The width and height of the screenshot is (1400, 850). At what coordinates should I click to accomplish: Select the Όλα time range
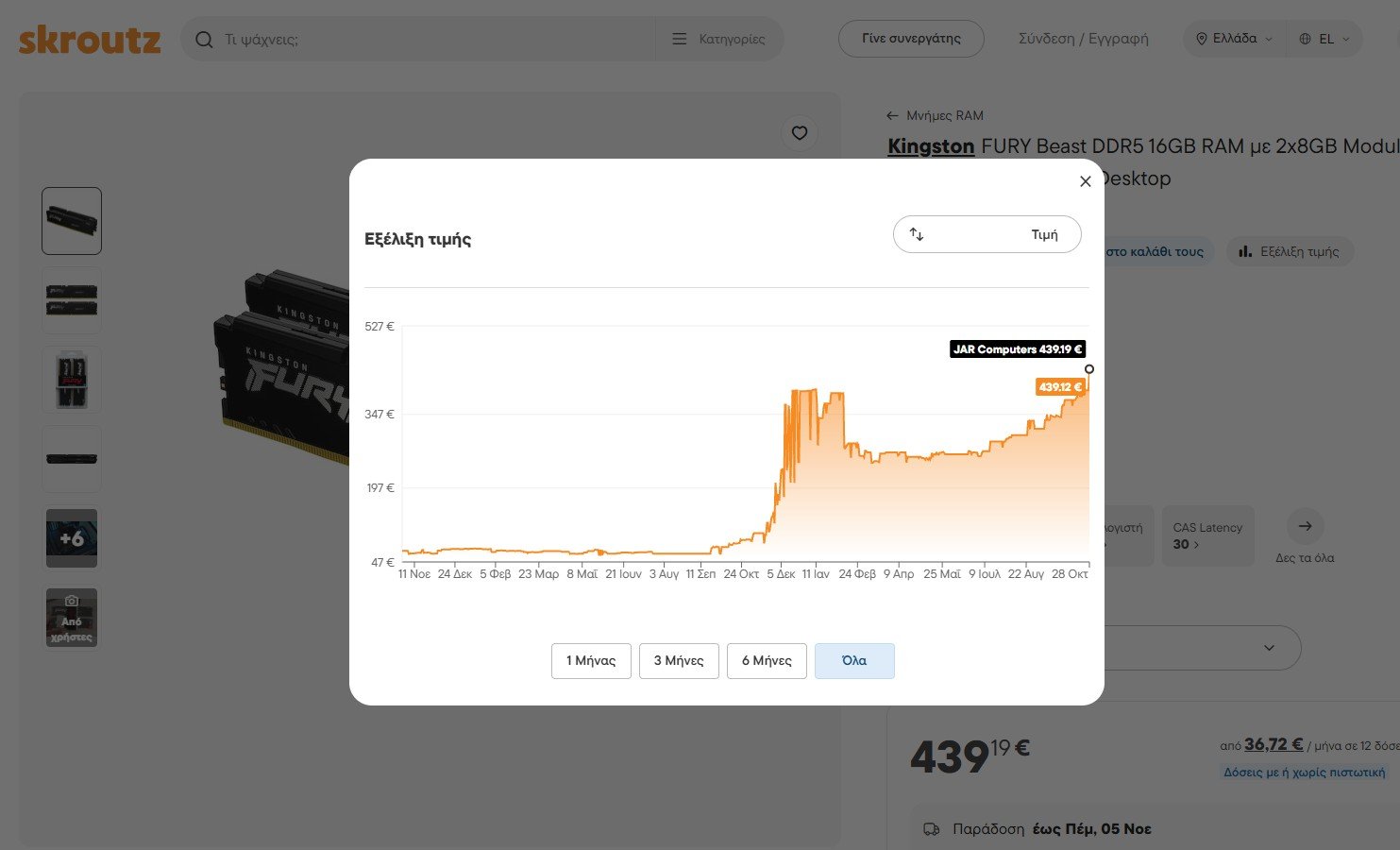point(854,661)
